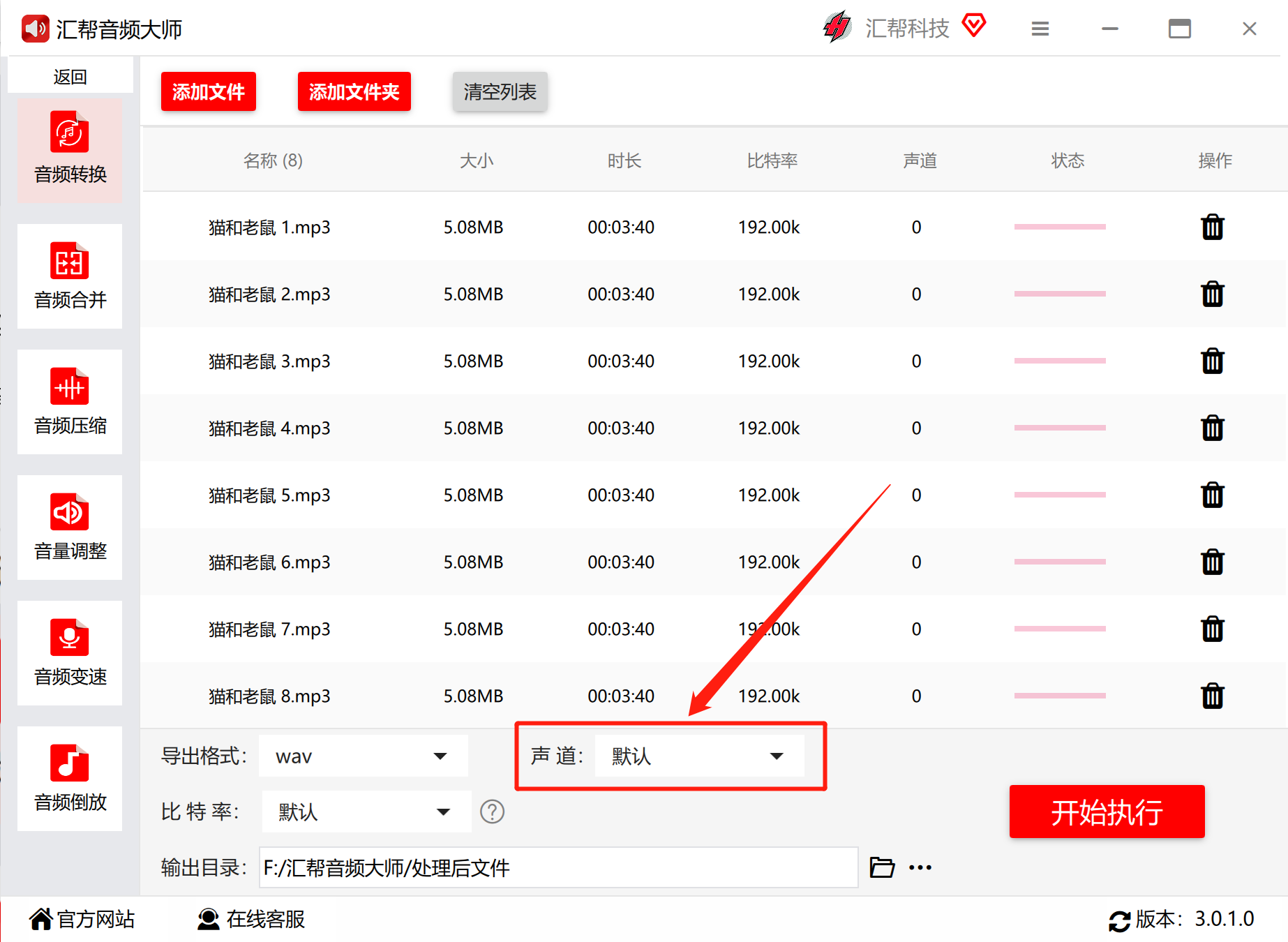Click the 输出目录 path input field
The image size is (1288, 942).
(x=558, y=867)
